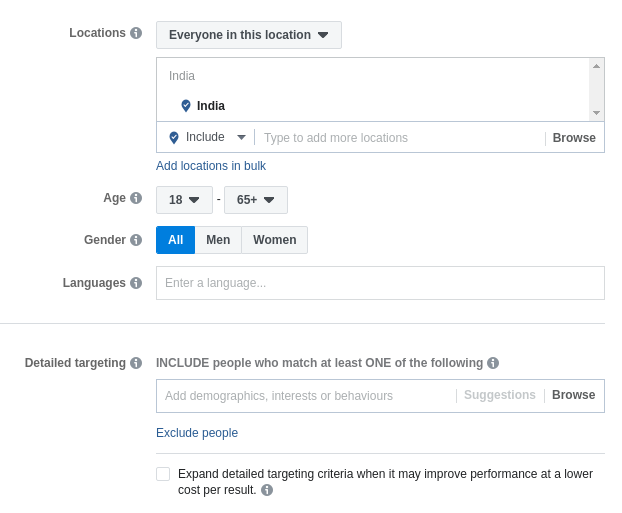Open the Include location dropdown
622x513 pixels.
[x=207, y=137]
